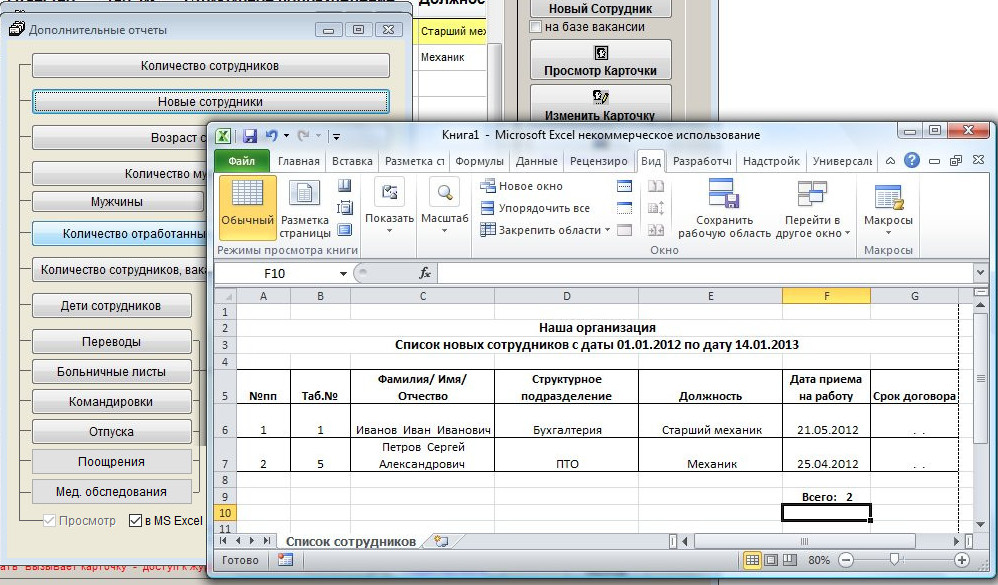Image resolution: width=998 pixels, height=585 pixels.
Task: Click the horizontal scrollbar thumb in Excel
Action: click(x=805, y=542)
